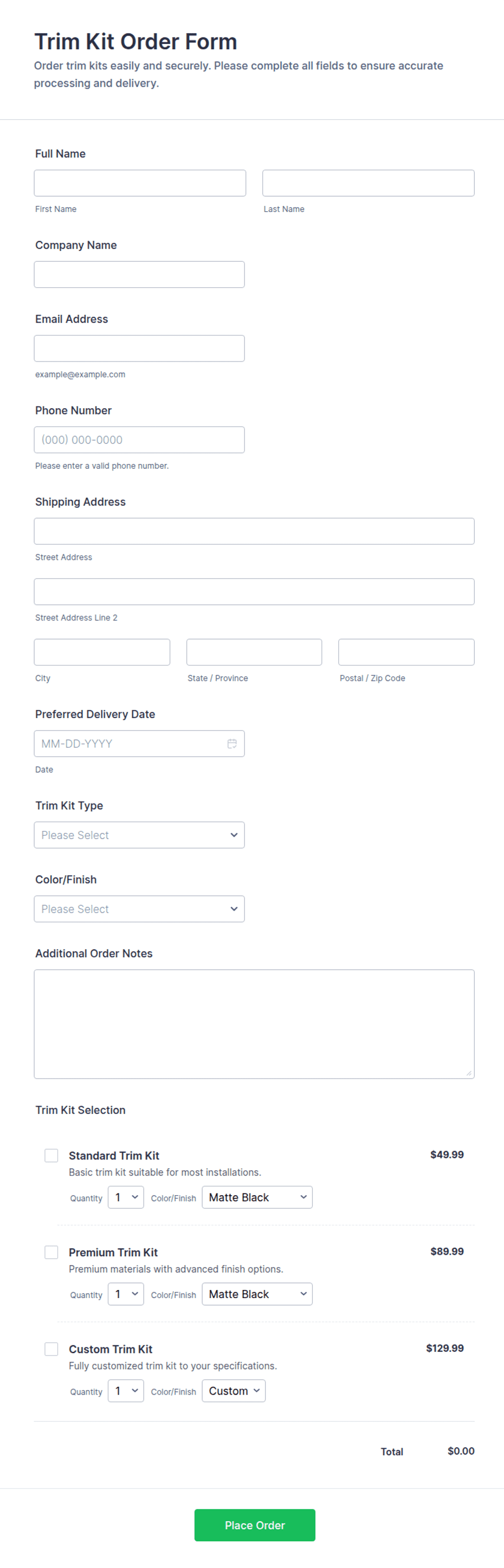This screenshot has width=504, height=1568.
Task: Open Custom Trim Kit color Custom dropdown
Action: (234, 1391)
